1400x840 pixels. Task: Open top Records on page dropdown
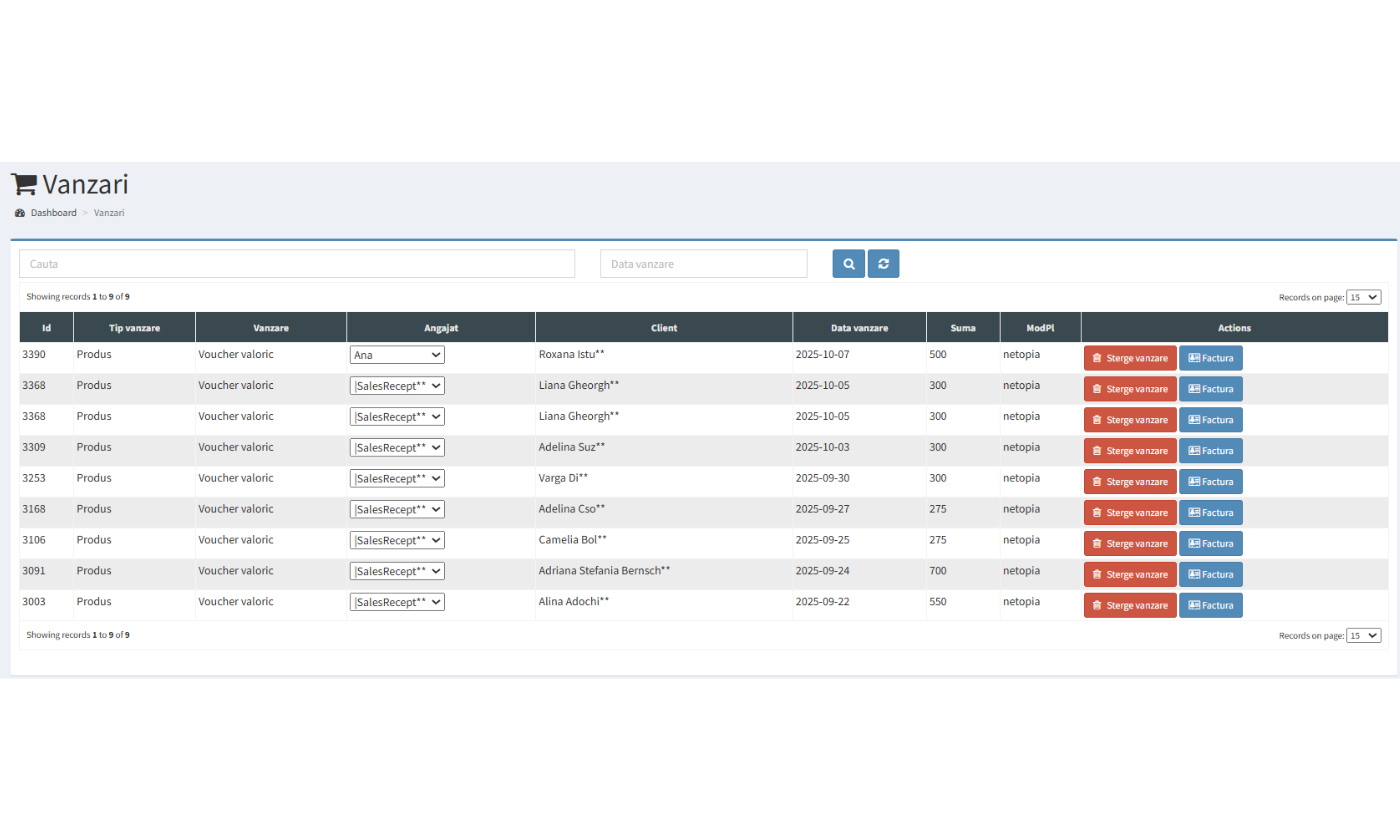1363,297
